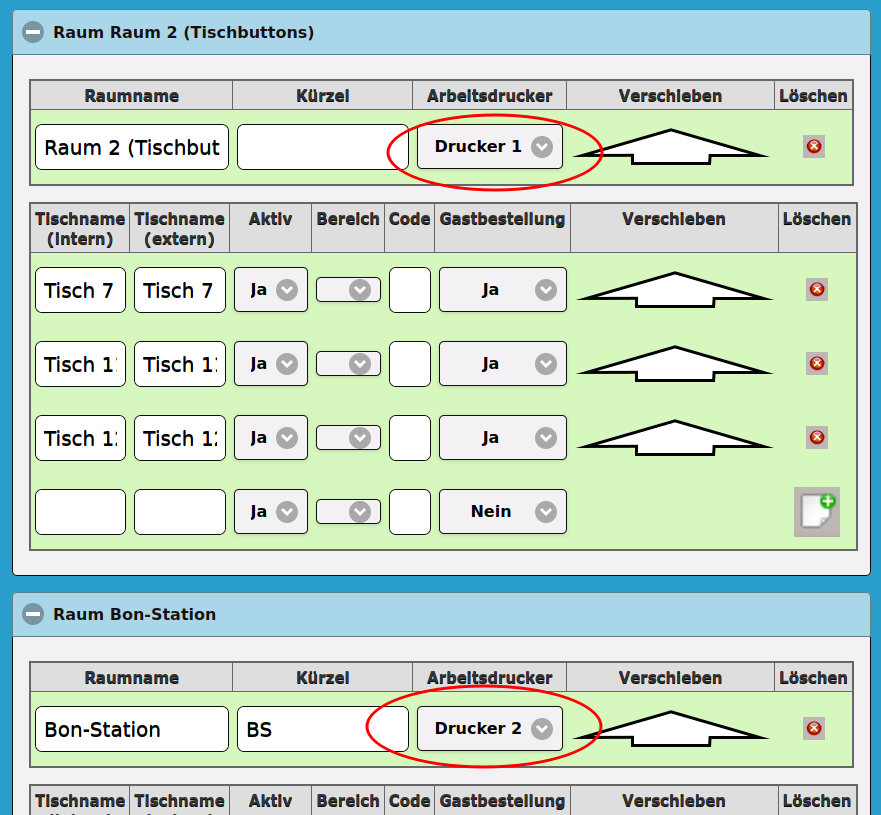Screen dimensions: 881x815
Task: Click the Kürzel field containing BS
Action: click(x=322, y=730)
